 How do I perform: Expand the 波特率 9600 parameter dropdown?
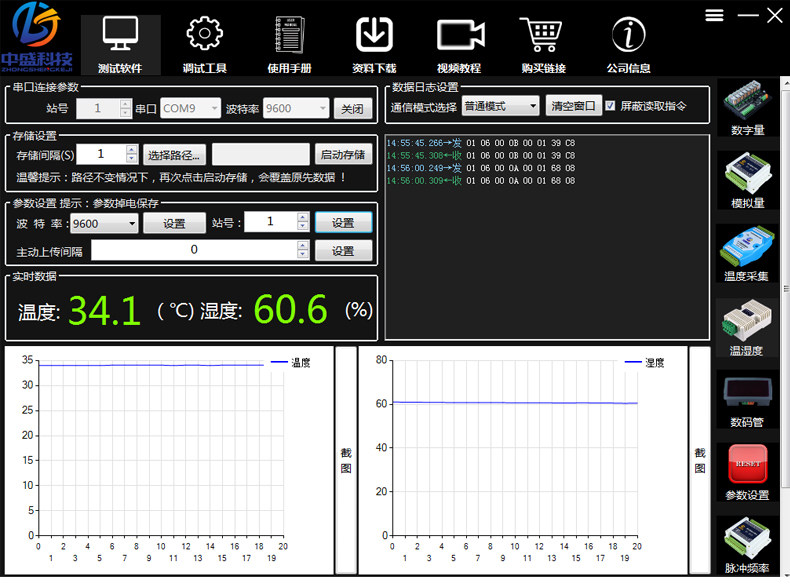click(x=104, y=223)
